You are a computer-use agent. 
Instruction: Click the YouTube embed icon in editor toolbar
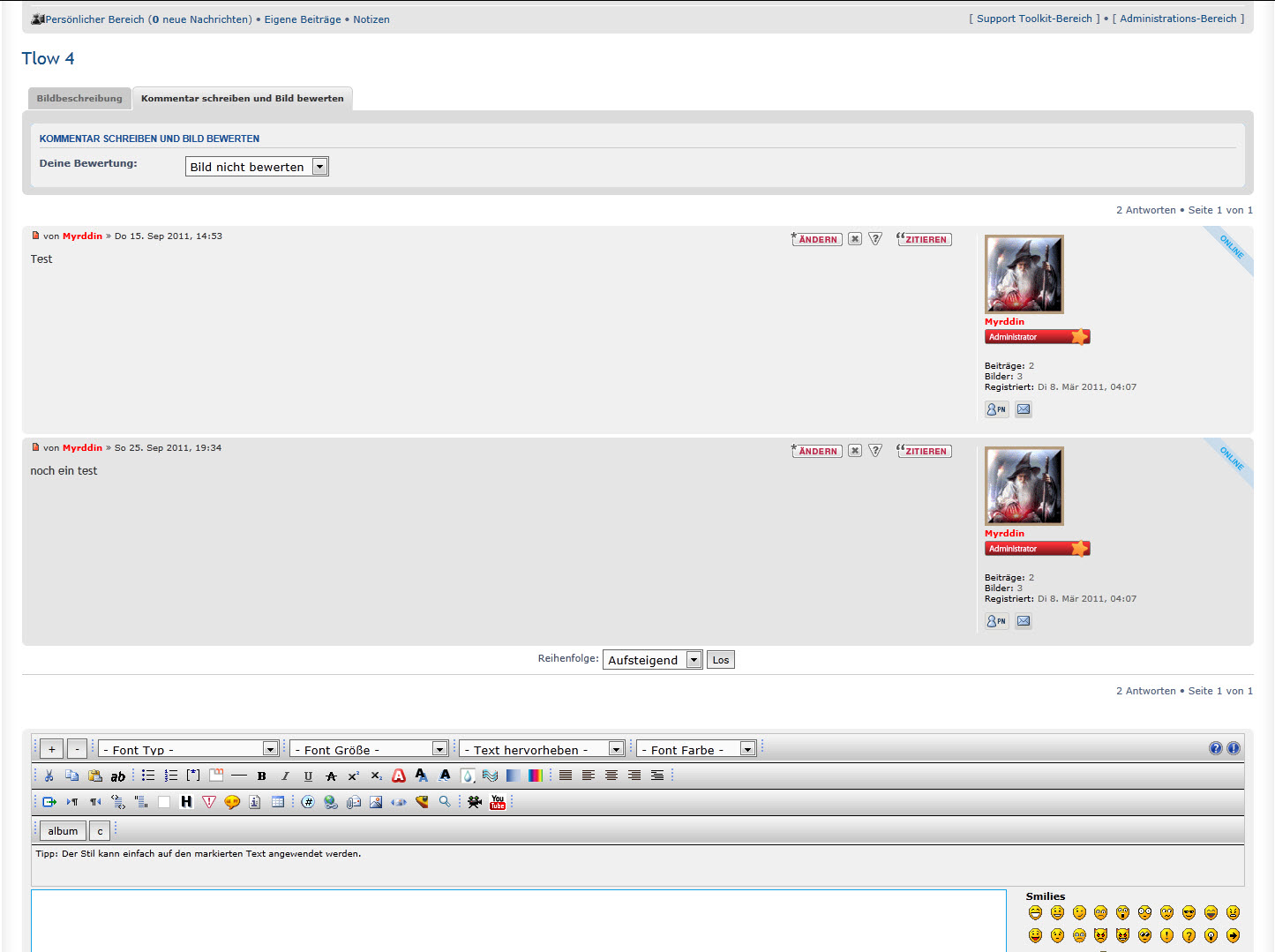pos(498,802)
